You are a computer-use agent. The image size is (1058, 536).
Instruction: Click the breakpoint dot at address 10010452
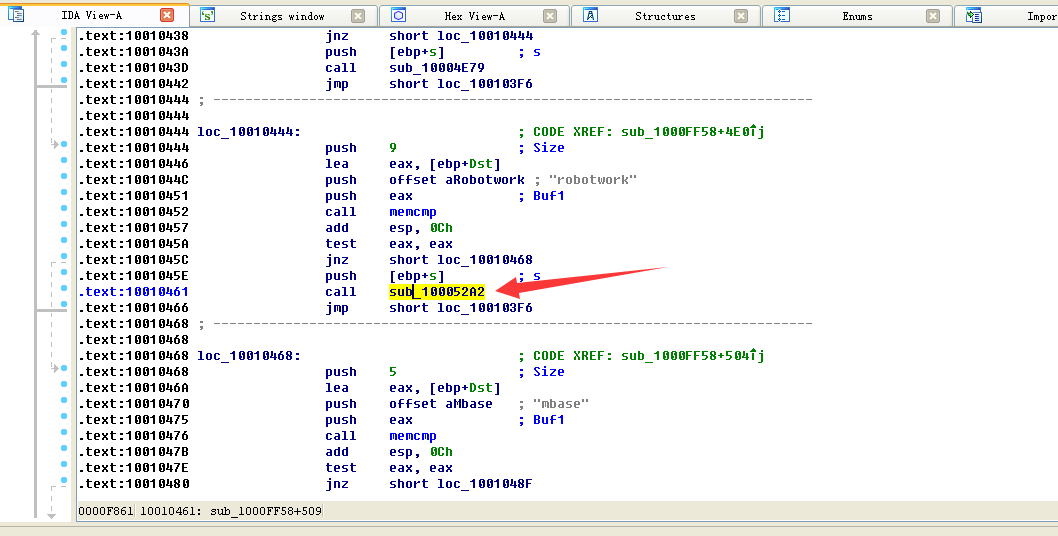coord(64,208)
